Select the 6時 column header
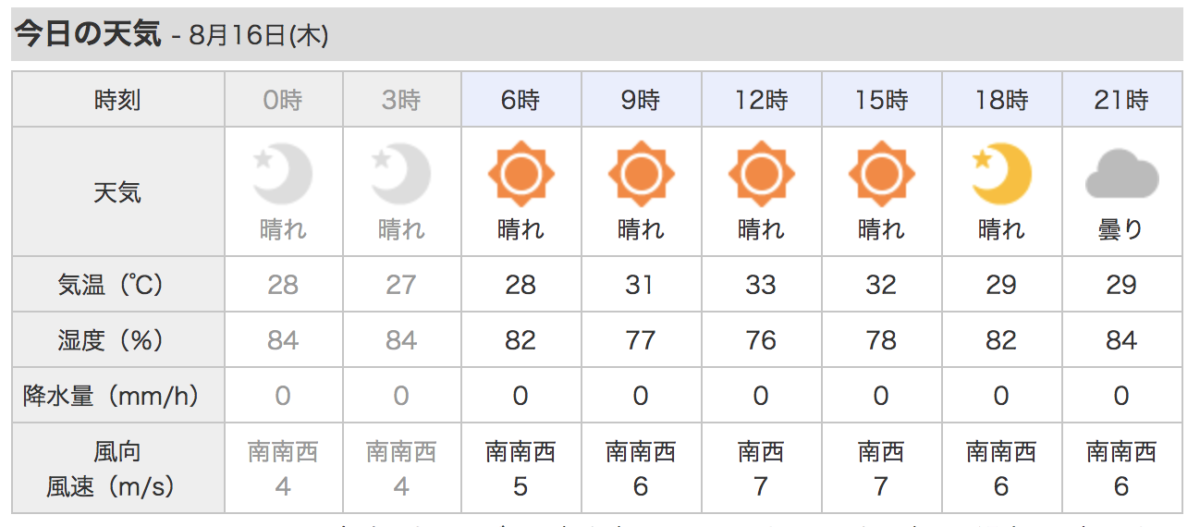This screenshot has height=527, width=1200. 521,100
